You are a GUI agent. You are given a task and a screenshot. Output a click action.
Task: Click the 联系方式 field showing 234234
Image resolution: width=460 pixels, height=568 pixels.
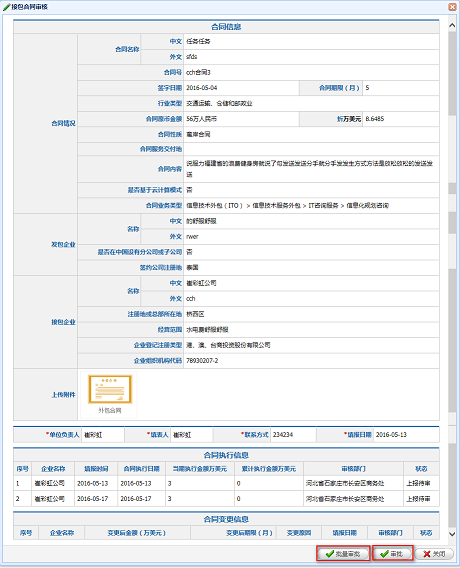click(293, 435)
